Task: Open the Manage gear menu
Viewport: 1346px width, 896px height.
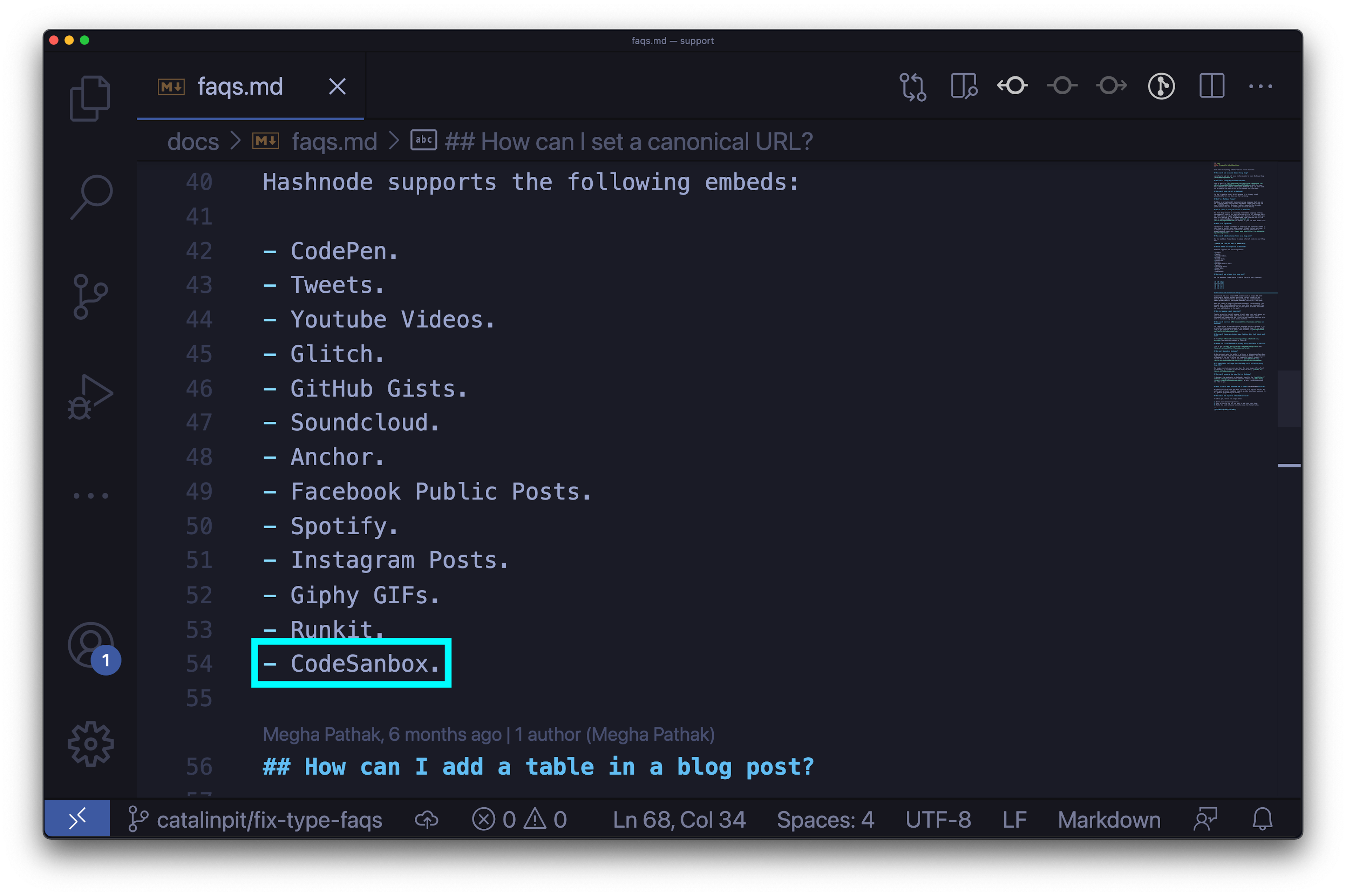Action: pos(90,744)
